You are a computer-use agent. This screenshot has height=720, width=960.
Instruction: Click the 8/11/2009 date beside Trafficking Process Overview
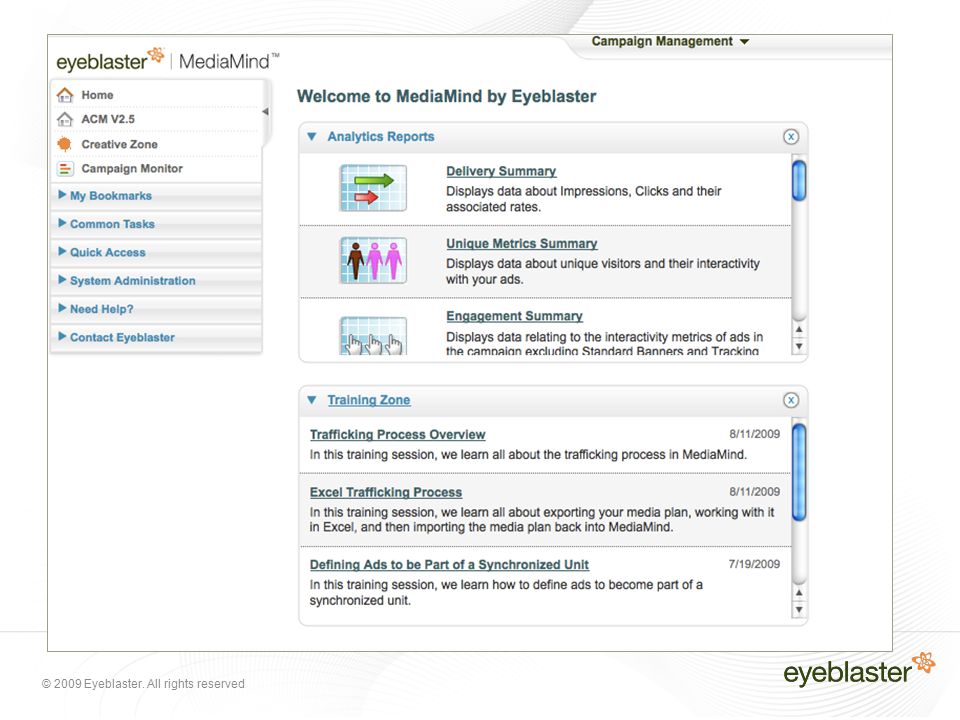[x=754, y=434]
